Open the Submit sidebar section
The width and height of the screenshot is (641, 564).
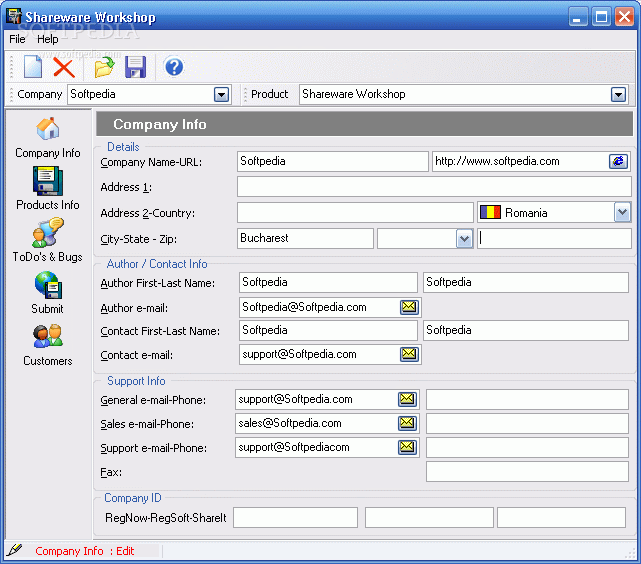point(47,293)
